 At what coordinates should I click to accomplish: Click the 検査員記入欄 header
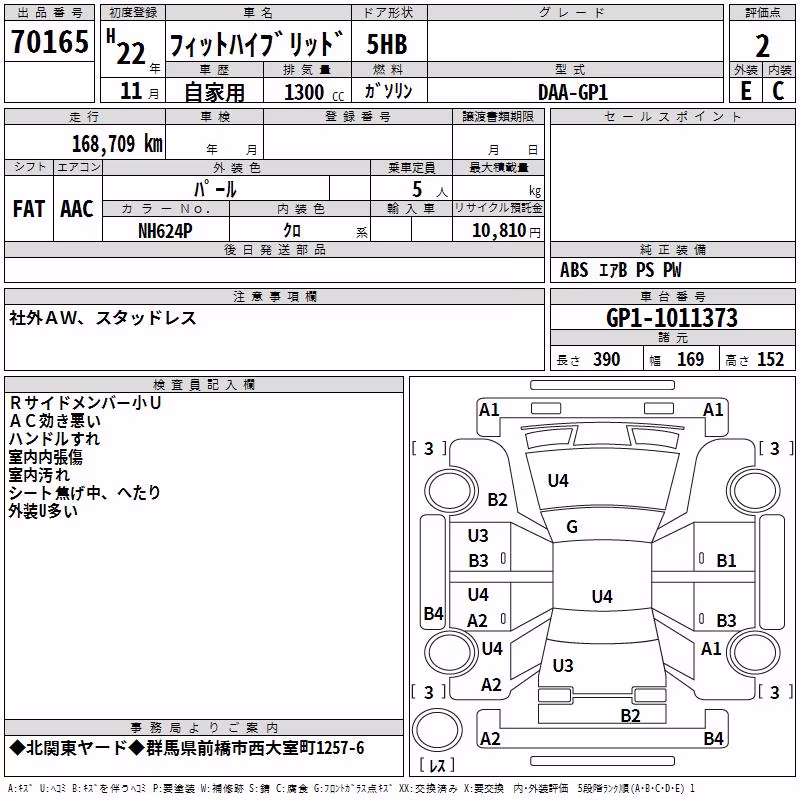[x=204, y=385]
